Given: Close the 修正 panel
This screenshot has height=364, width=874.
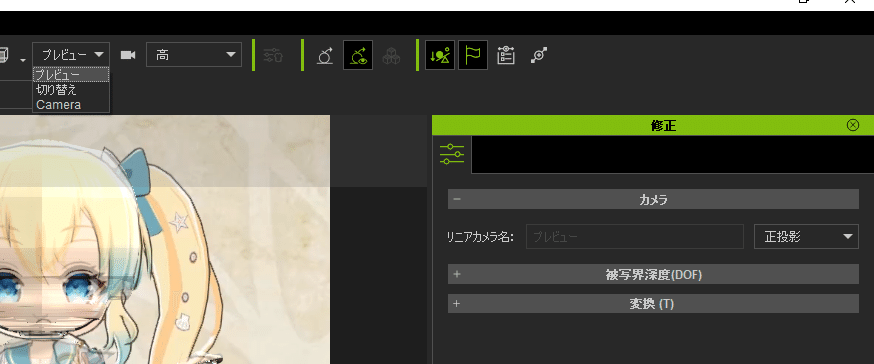Looking at the screenshot, I should point(853,125).
